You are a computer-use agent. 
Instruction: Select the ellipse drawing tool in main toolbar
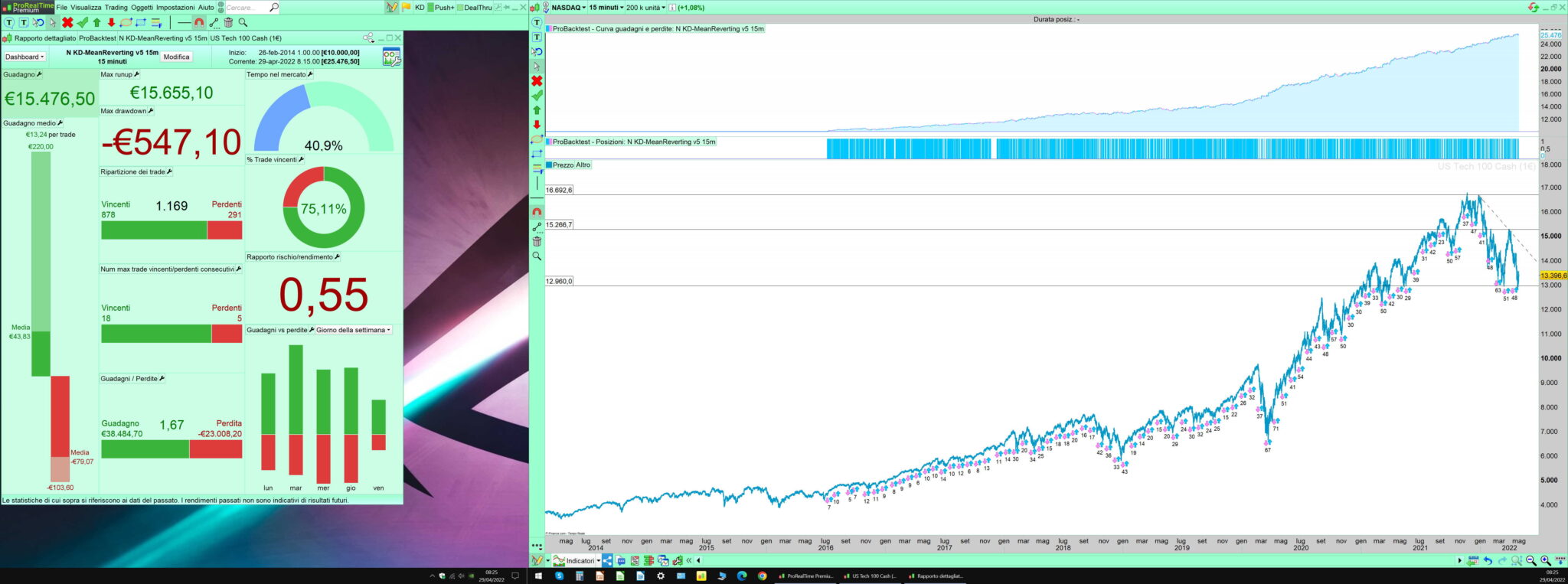(126, 23)
